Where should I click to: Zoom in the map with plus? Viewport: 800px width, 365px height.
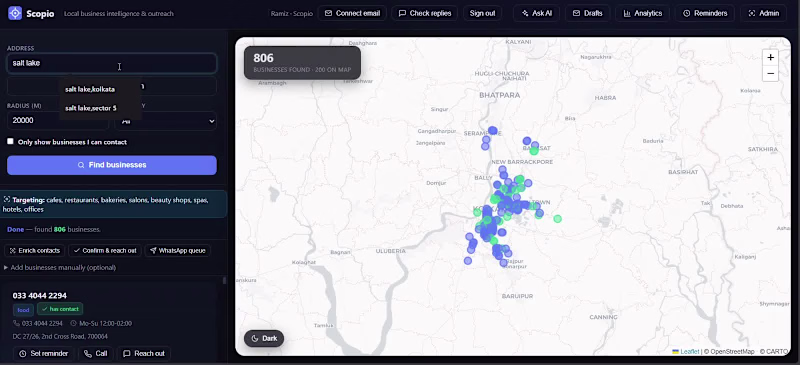pos(770,57)
